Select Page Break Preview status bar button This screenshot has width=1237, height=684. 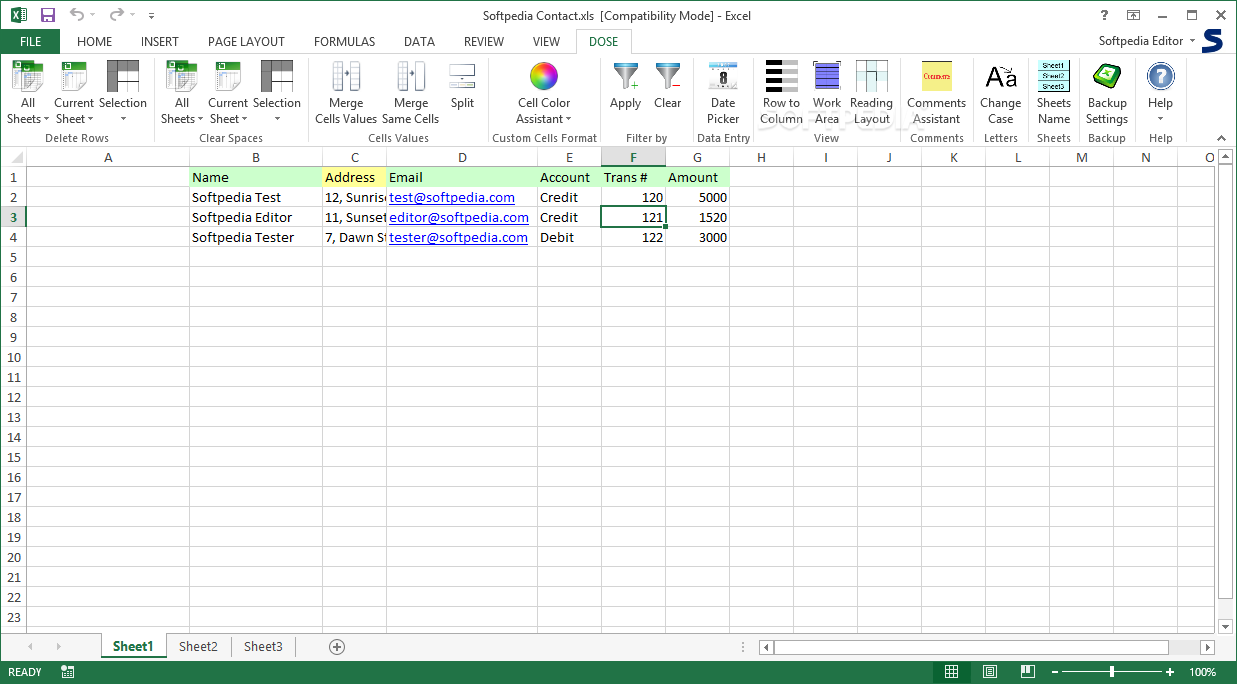[x=1026, y=672]
